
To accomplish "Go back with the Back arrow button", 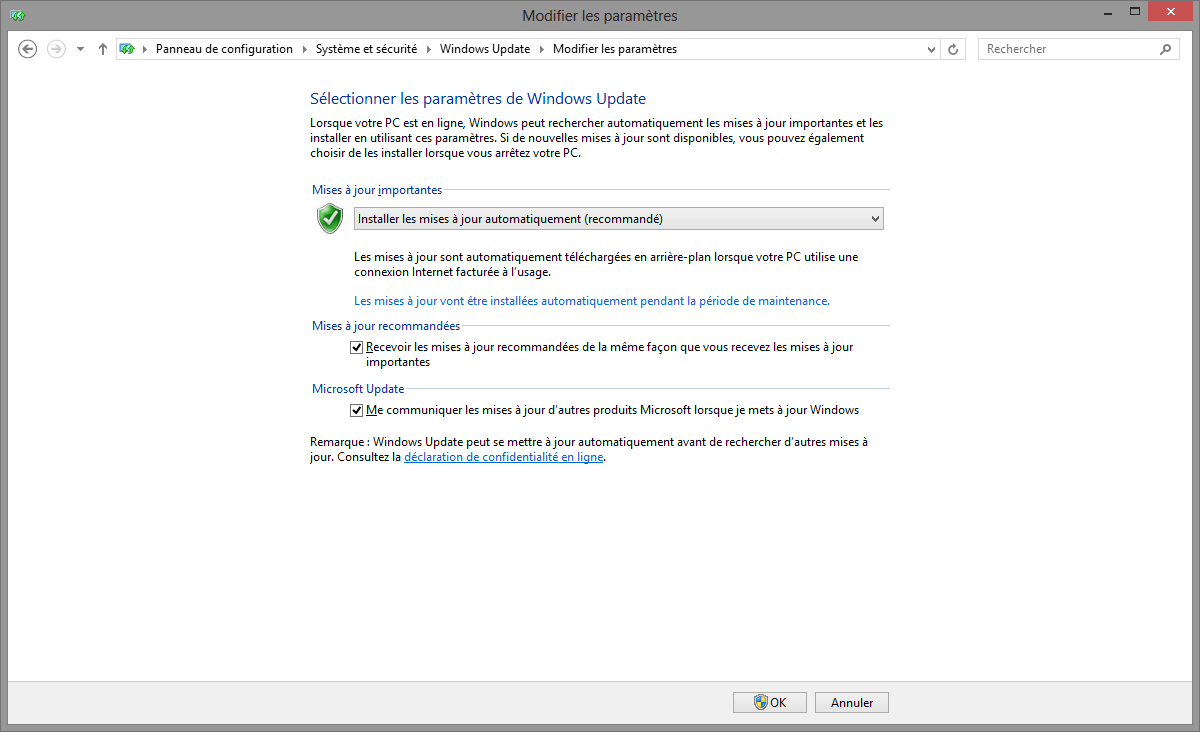I will [28, 49].
